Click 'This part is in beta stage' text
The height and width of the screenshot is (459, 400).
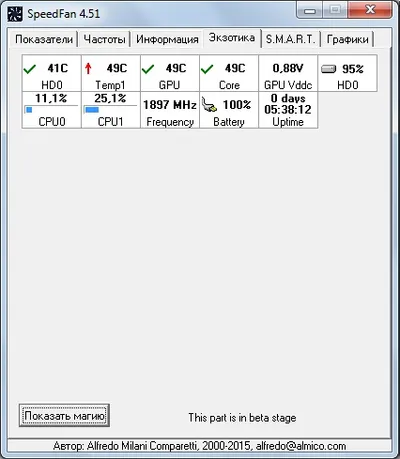point(242,418)
